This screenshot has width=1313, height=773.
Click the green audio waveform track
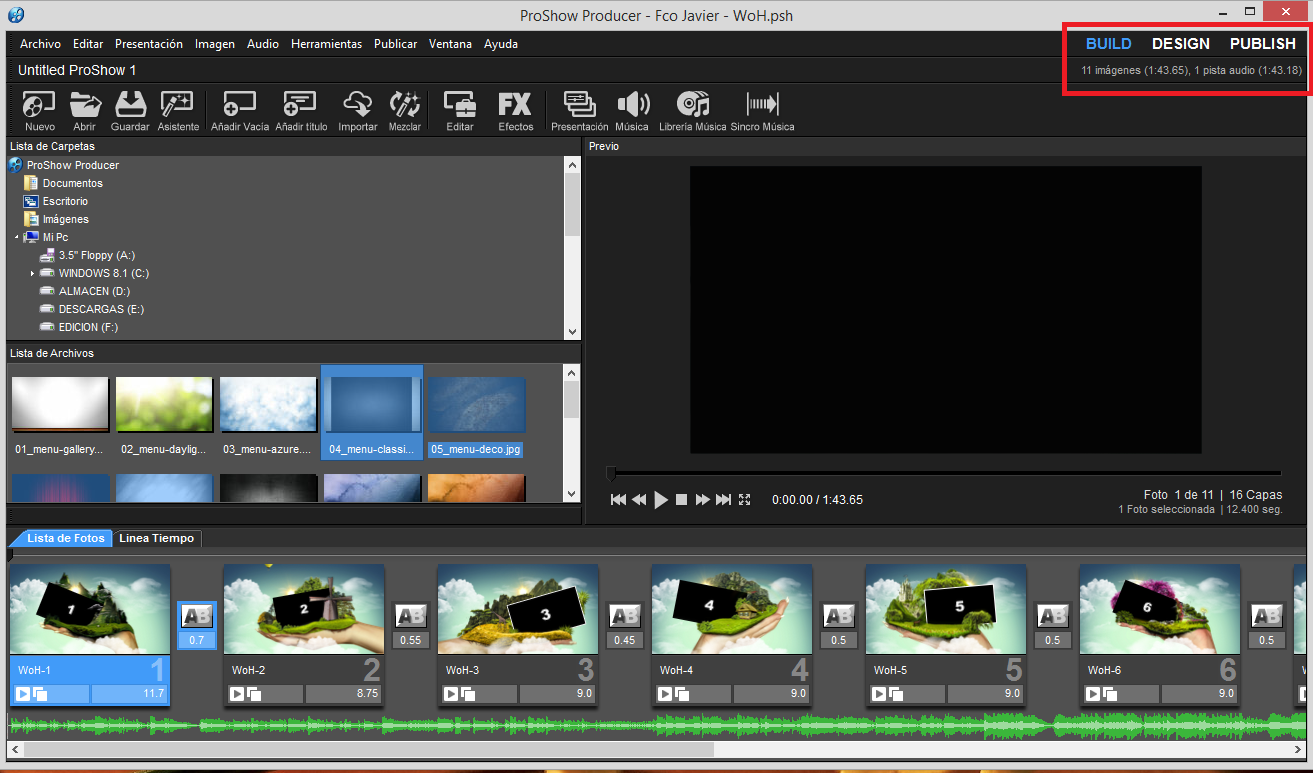coord(656,725)
